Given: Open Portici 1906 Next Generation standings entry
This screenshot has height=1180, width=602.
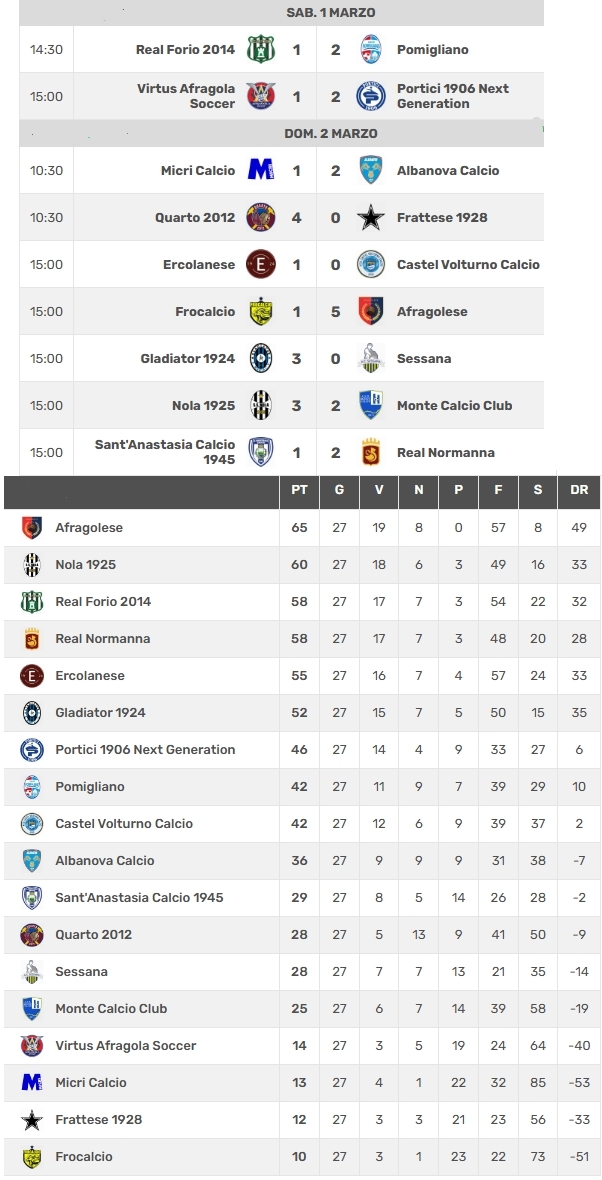Looking at the screenshot, I should [x=145, y=750].
